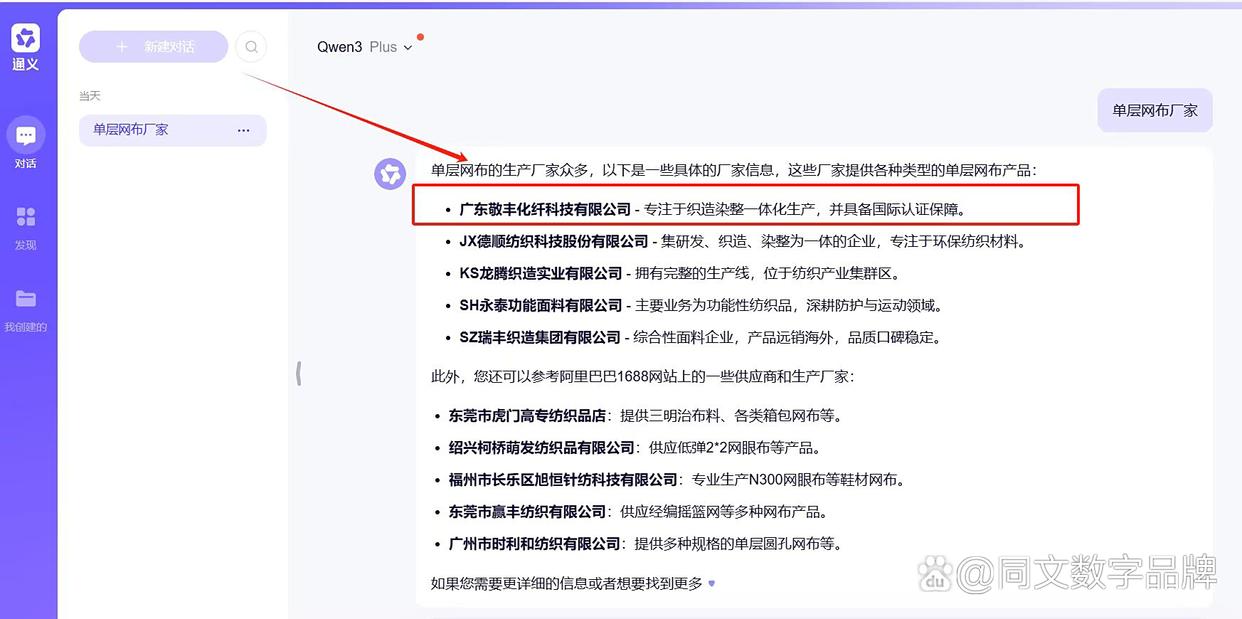This screenshot has height=619, width=1242.
Task: Click the search conversations magnifier icon
Action: (x=251, y=46)
